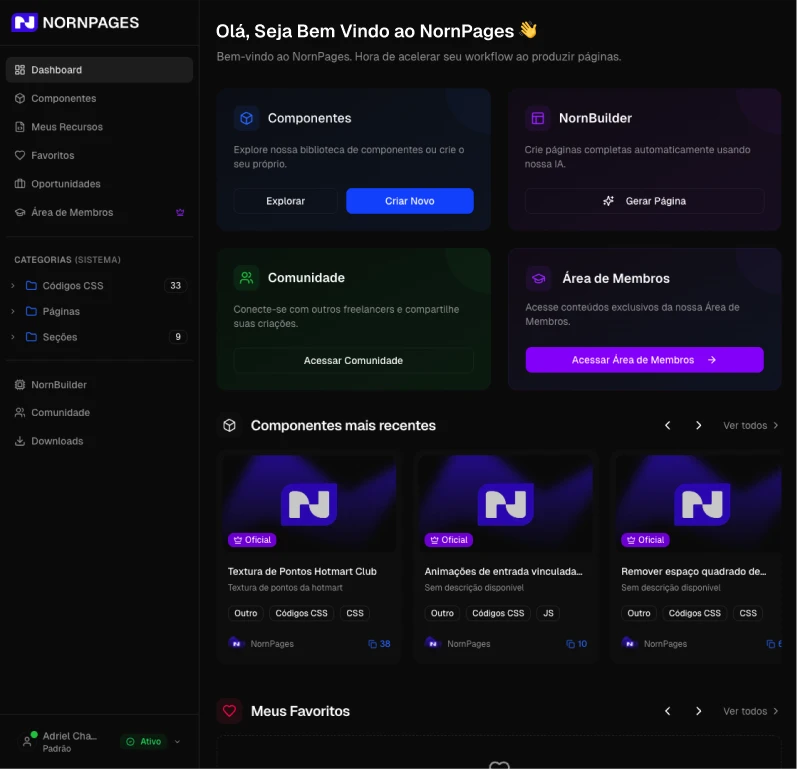Open Dashboard in the sidebar
Image resolution: width=797 pixels, height=769 pixels.
click(99, 70)
